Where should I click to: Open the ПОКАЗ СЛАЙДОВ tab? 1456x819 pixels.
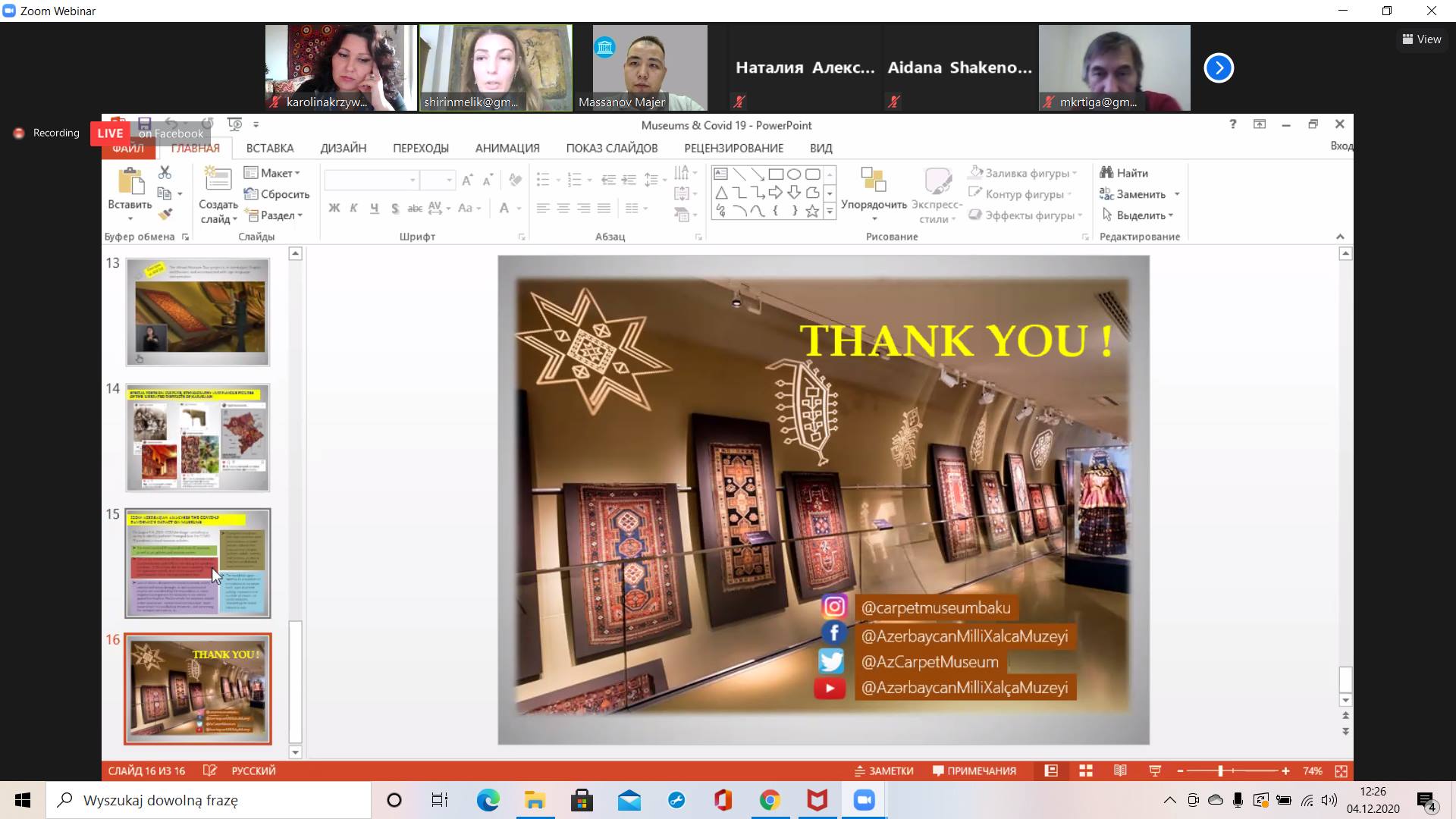coord(612,148)
